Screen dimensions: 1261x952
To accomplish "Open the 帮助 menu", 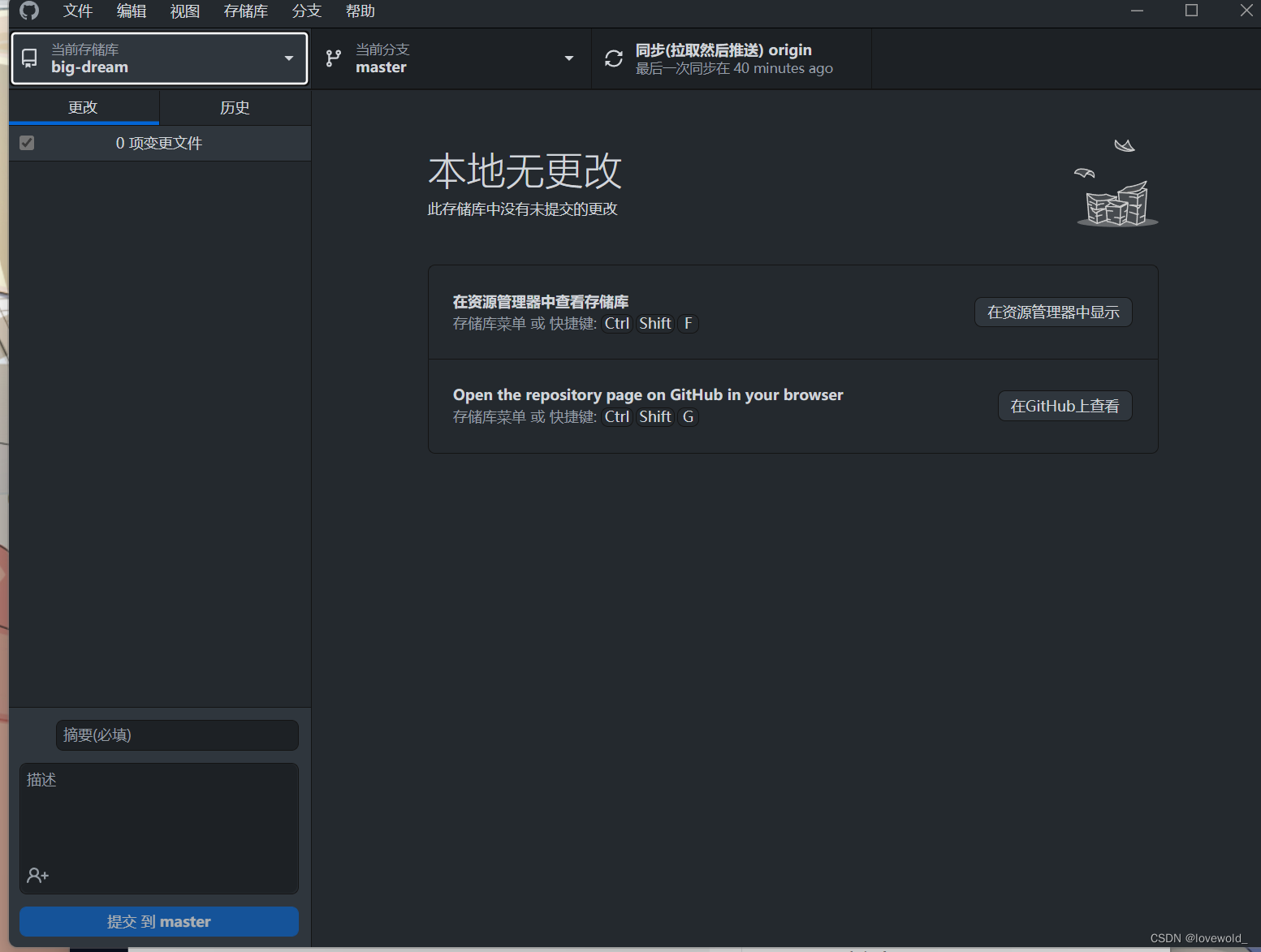I will tap(361, 11).
